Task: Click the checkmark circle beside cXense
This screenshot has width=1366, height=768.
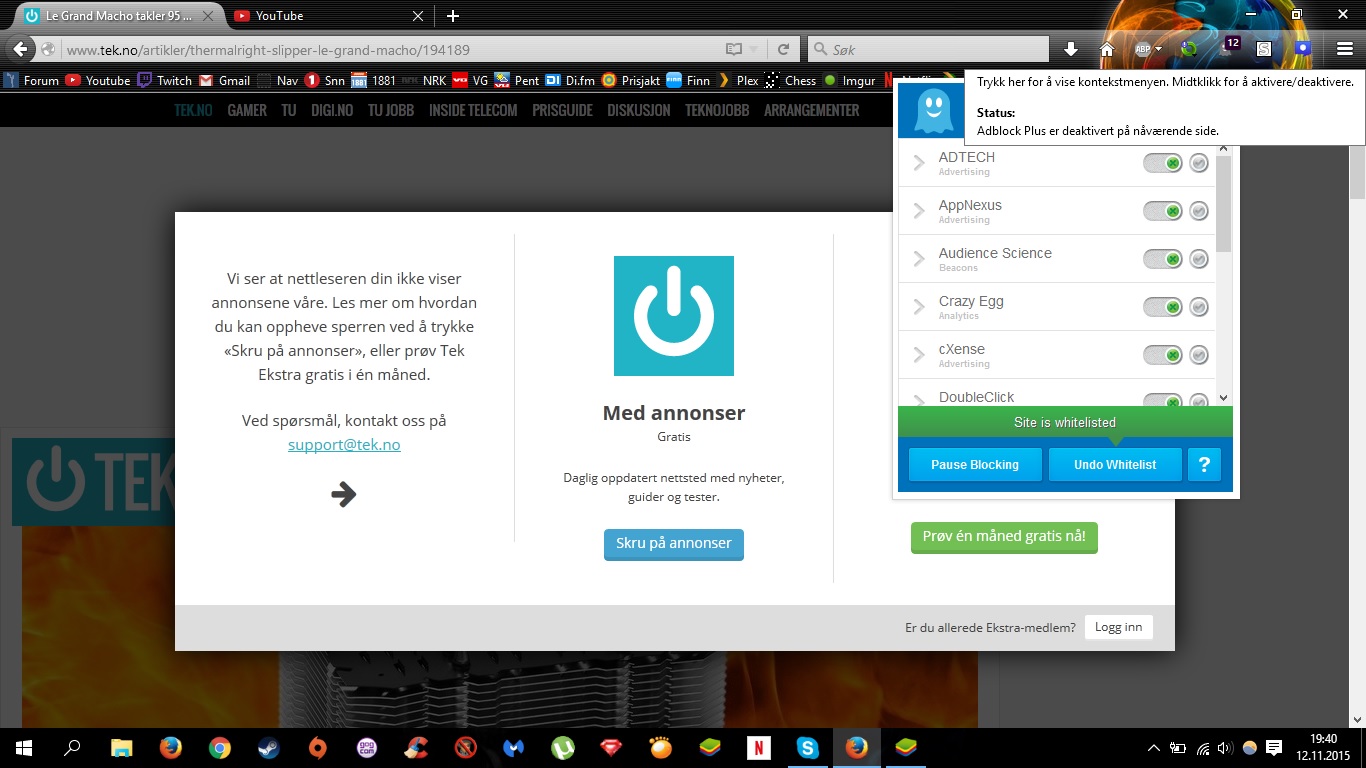Action: [x=1199, y=355]
